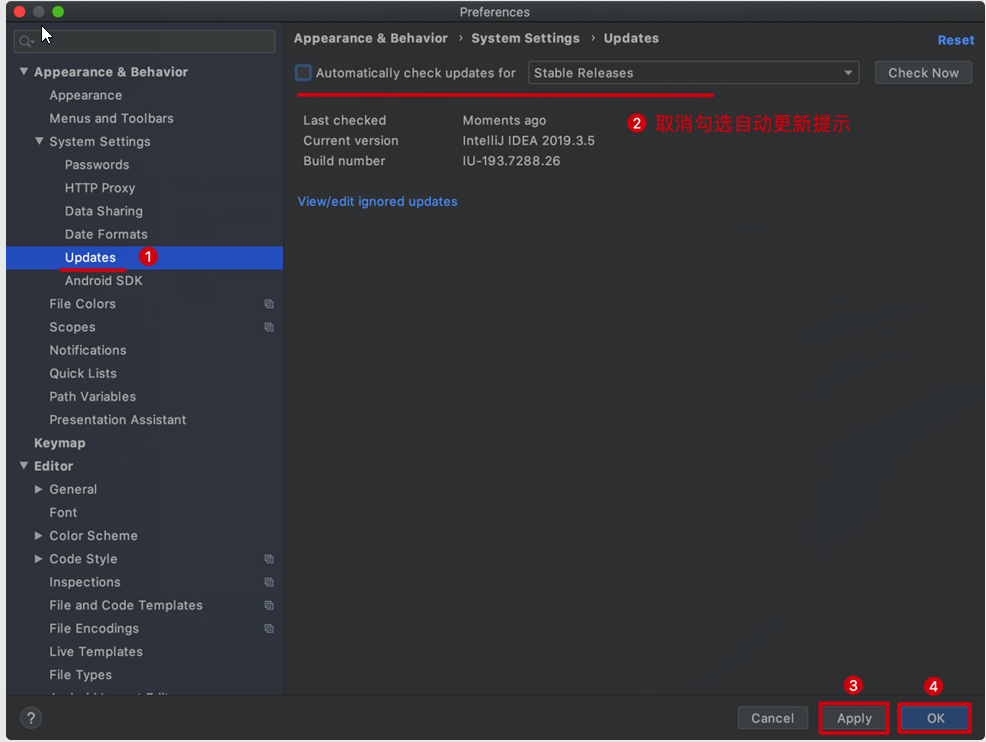Collapse the Editor section
The height and width of the screenshot is (742, 986).
coord(24,466)
